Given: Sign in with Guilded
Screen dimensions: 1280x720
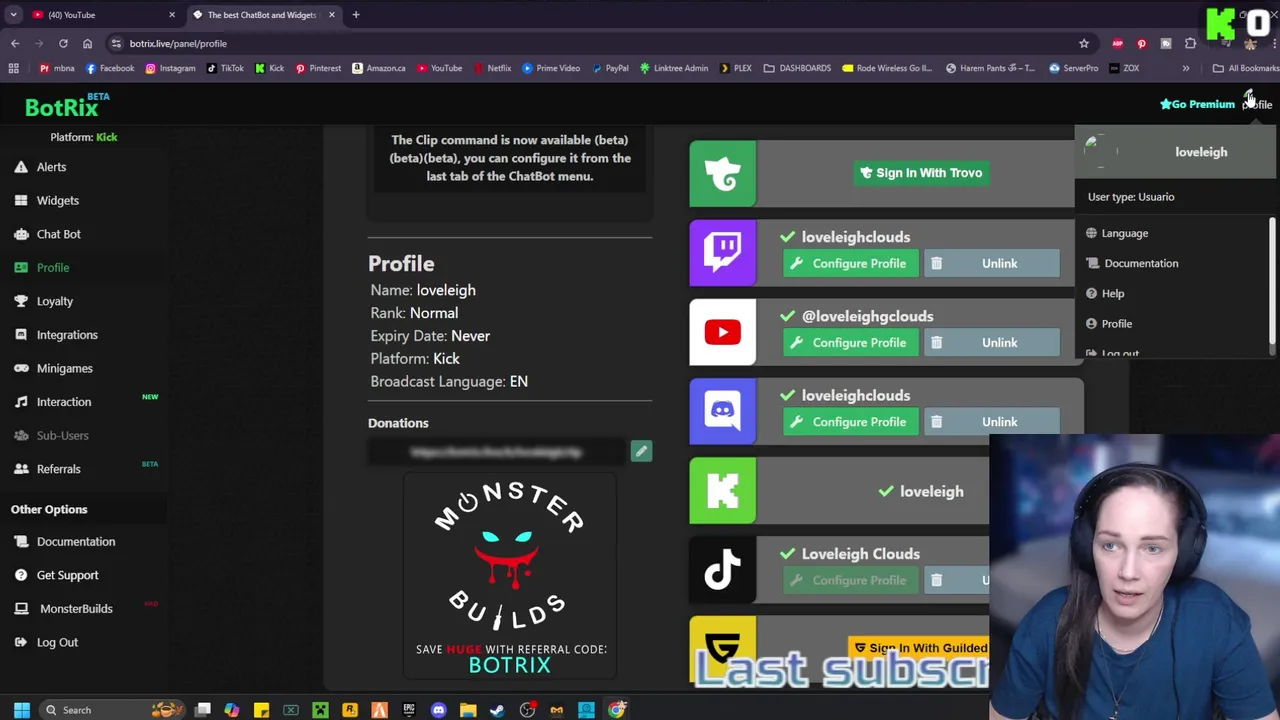Looking at the screenshot, I should tap(918, 648).
